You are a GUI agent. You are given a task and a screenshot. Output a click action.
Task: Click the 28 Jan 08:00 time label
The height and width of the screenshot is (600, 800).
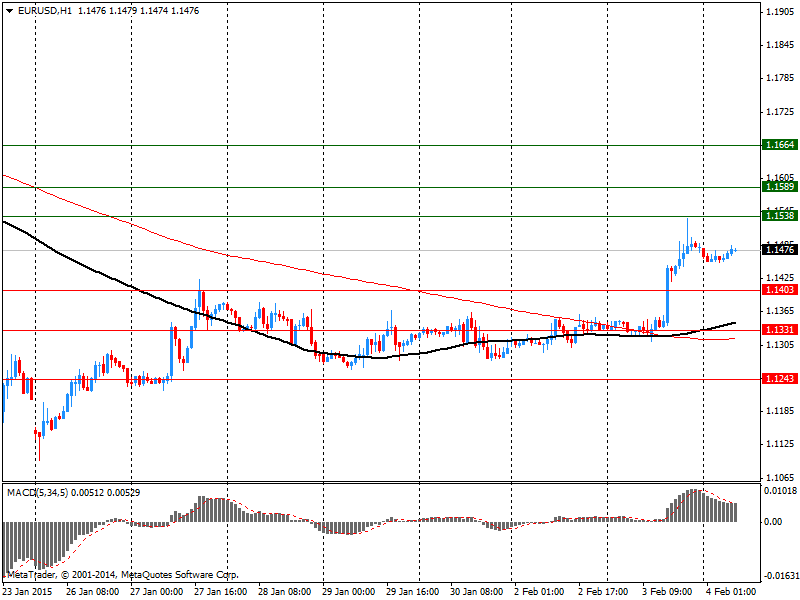click(x=285, y=592)
